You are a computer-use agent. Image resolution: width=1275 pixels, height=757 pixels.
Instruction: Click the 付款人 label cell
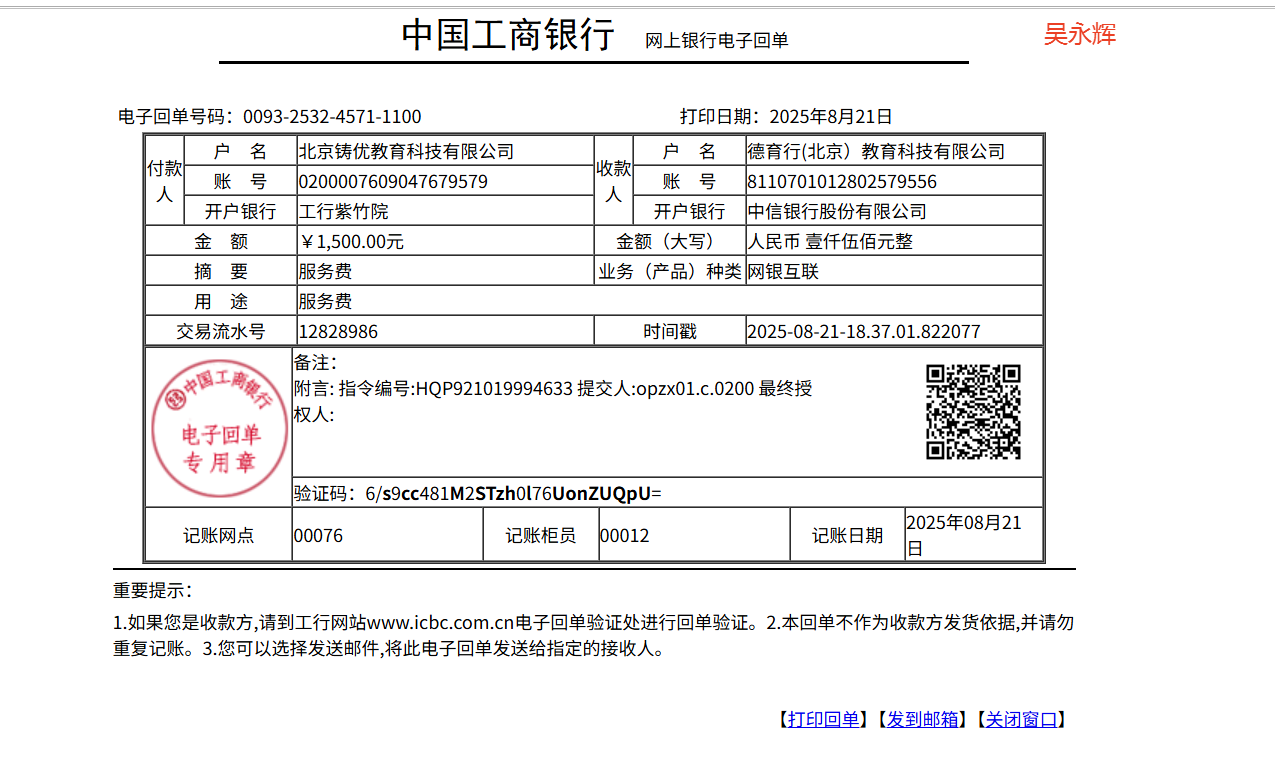pyautogui.click(x=165, y=181)
